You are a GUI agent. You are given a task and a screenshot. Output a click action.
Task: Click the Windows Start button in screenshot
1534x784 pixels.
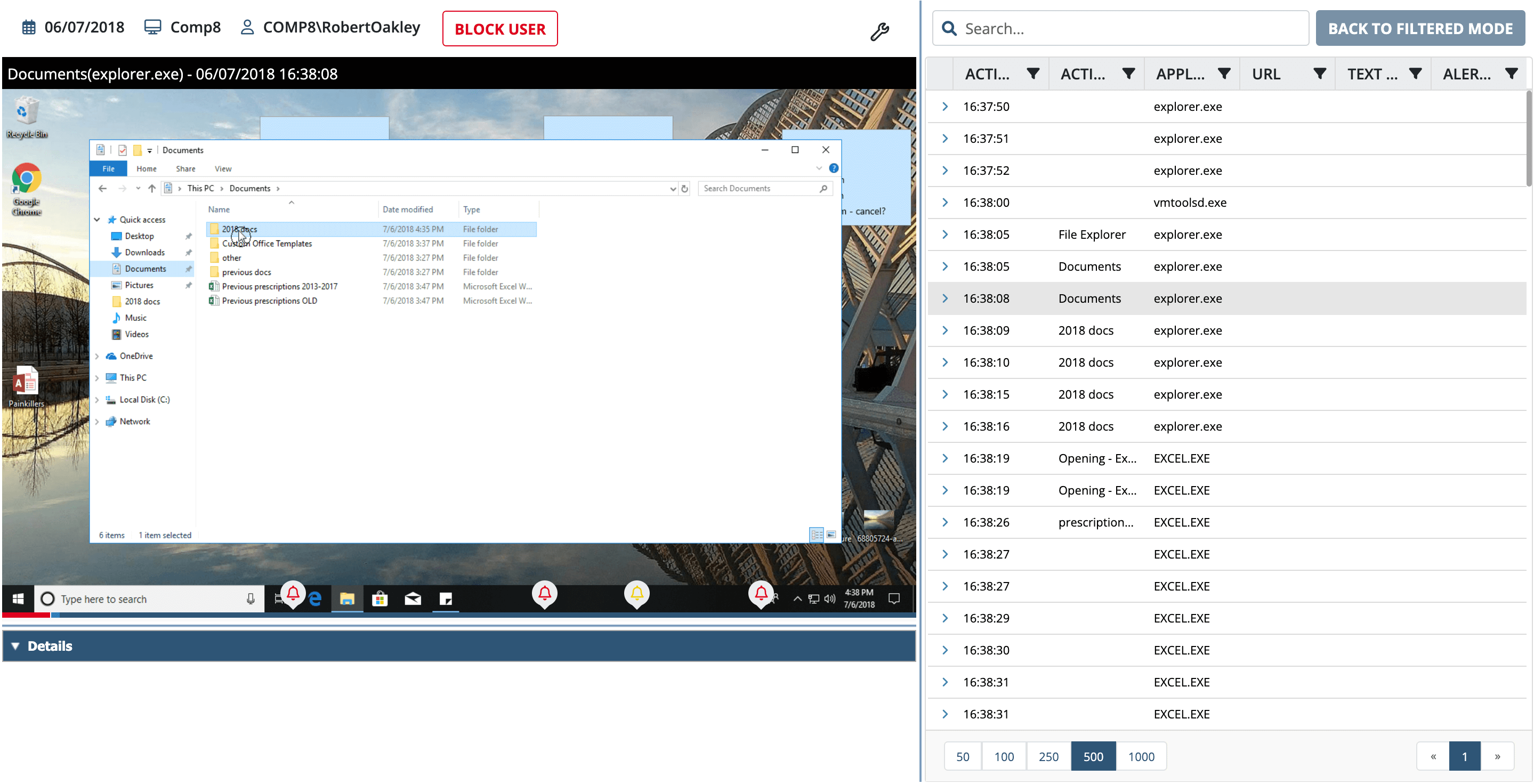coord(18,599)
